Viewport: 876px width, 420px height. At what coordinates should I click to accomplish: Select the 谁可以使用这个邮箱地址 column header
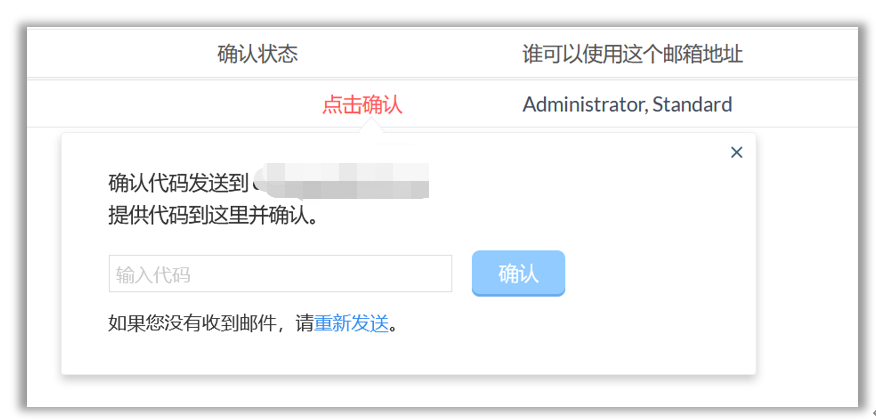click(632, 54)
